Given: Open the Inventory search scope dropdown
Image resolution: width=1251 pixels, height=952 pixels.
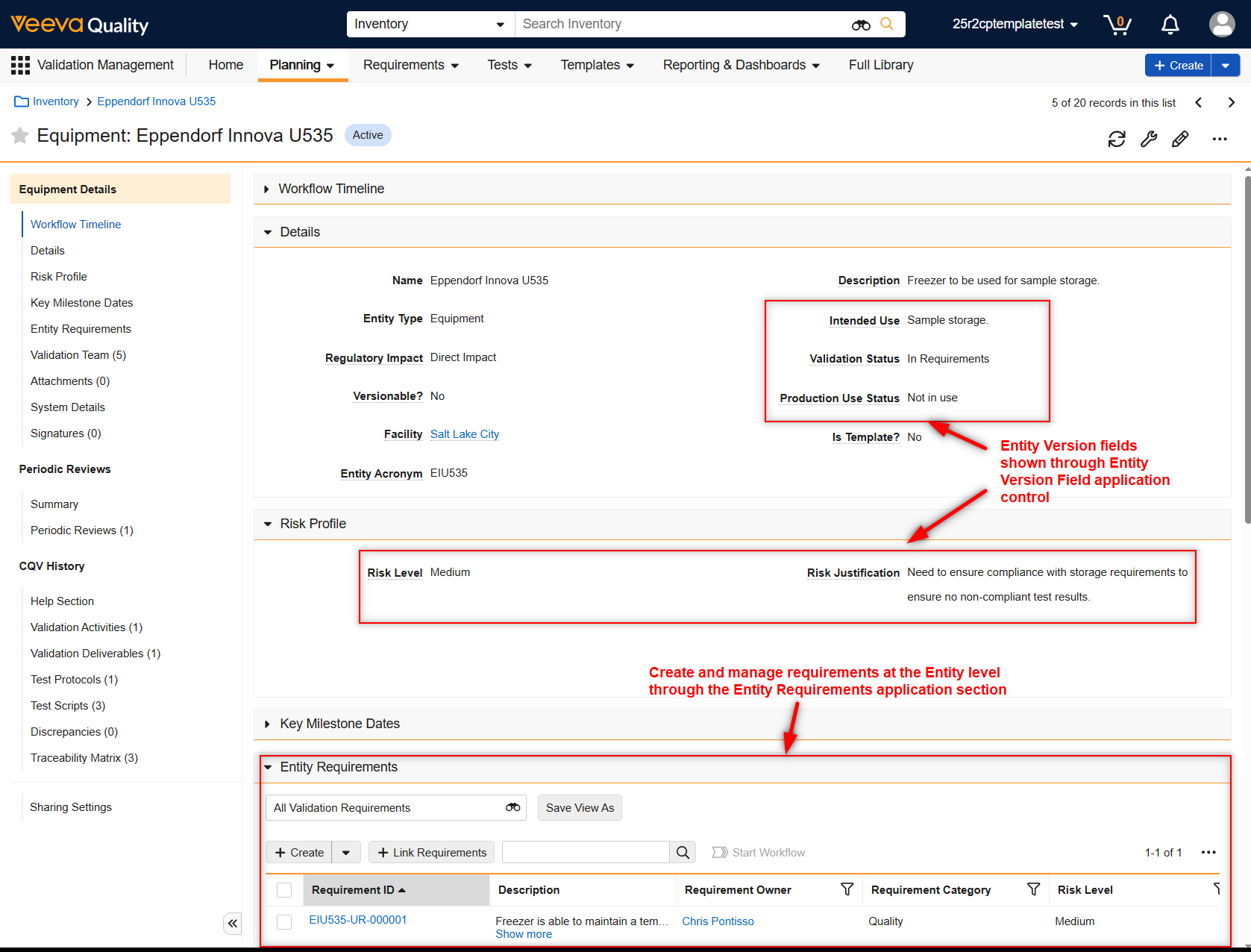Looking at the screenshot, I should tap(430, 24).
